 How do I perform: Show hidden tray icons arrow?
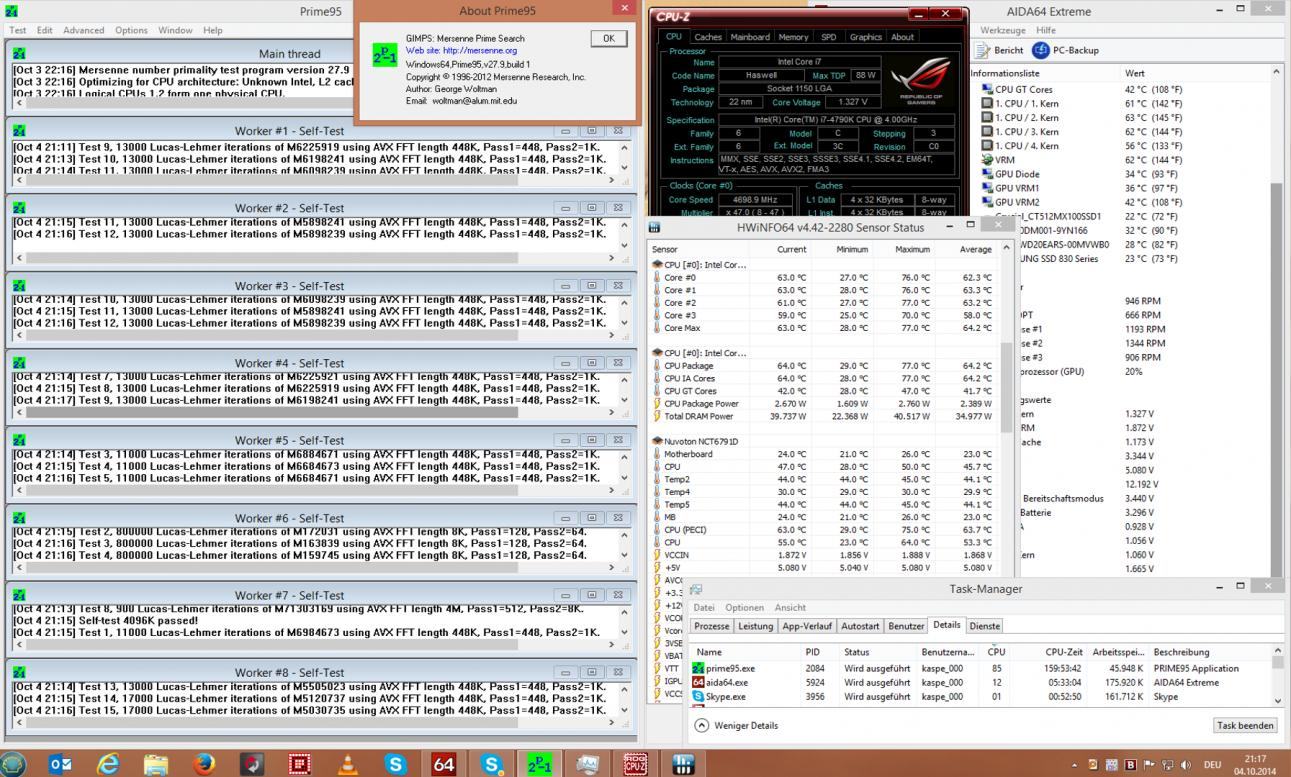[x=1075, y=765]
